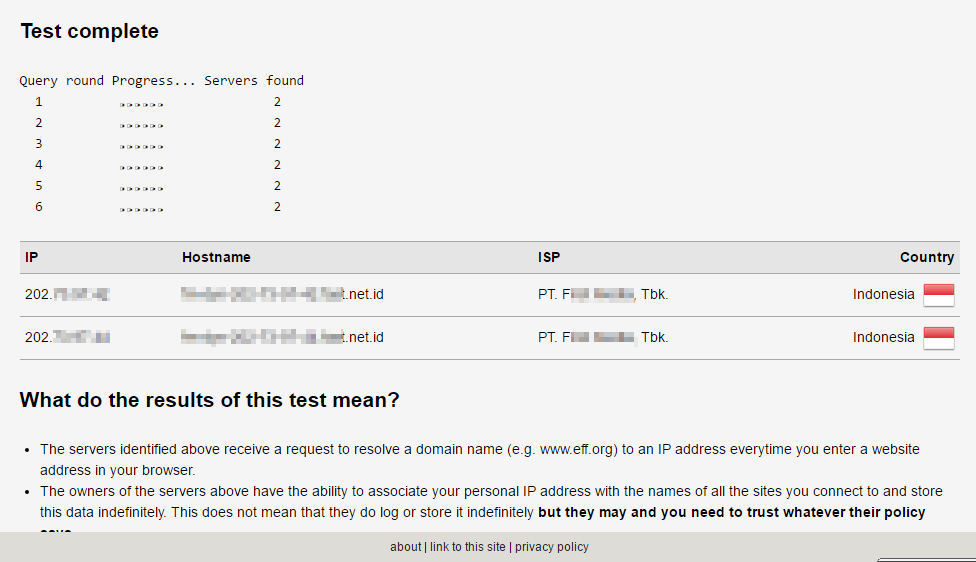Click the Hostname column header

click(216, 257)
